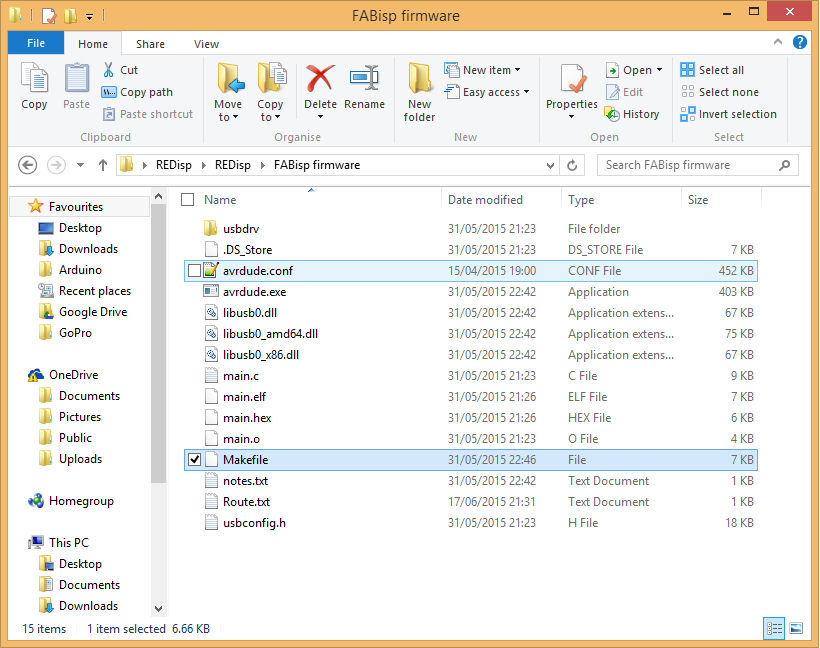This screenshot has height=648, width=820.
Task: Open the File menu tab
Action: click(x=36, y=43)
